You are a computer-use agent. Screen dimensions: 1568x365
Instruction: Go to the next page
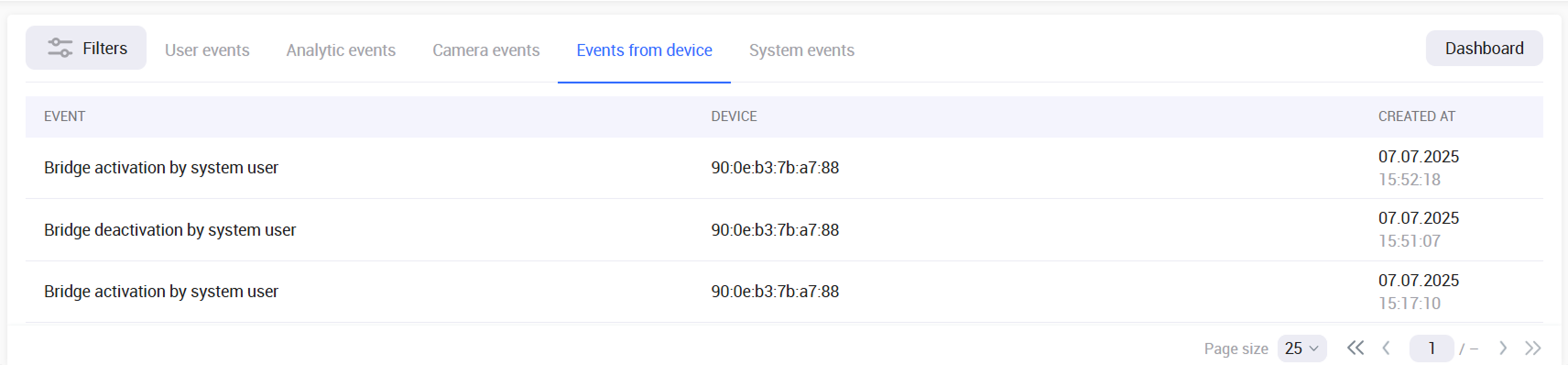tap(1503, 348)
